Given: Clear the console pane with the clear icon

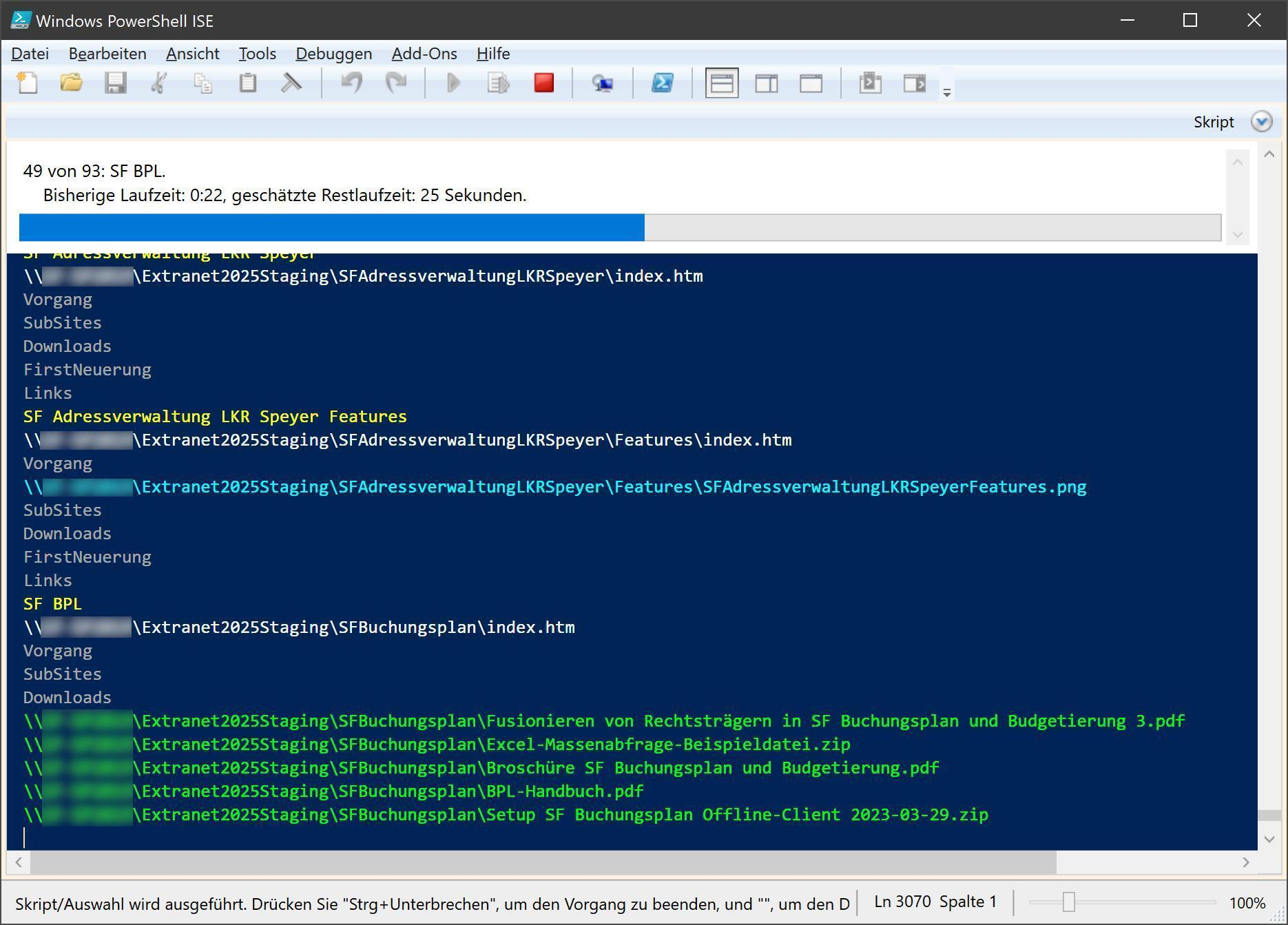Looking at the screenshot, I should [x=292, y=83].
